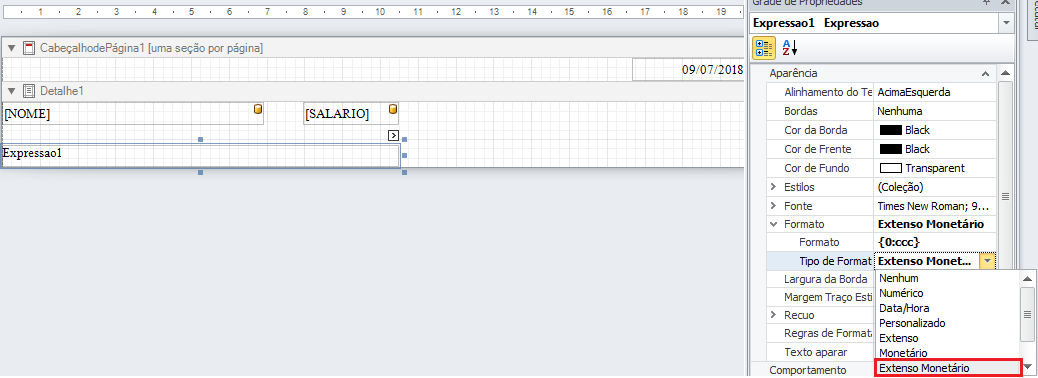
Task: Click the Cor de Fundo transparent swatch
Action: click(890, 168)
